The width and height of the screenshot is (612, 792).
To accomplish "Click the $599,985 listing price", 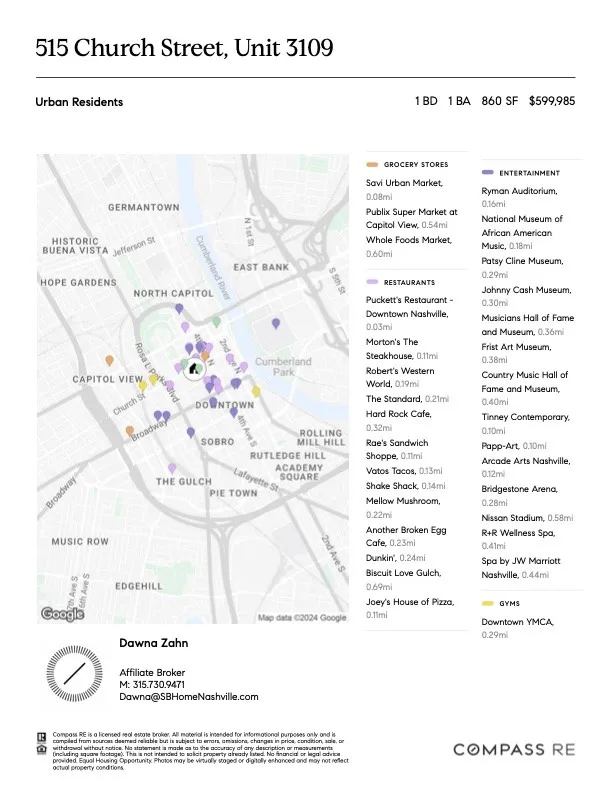I will (552, 102).
